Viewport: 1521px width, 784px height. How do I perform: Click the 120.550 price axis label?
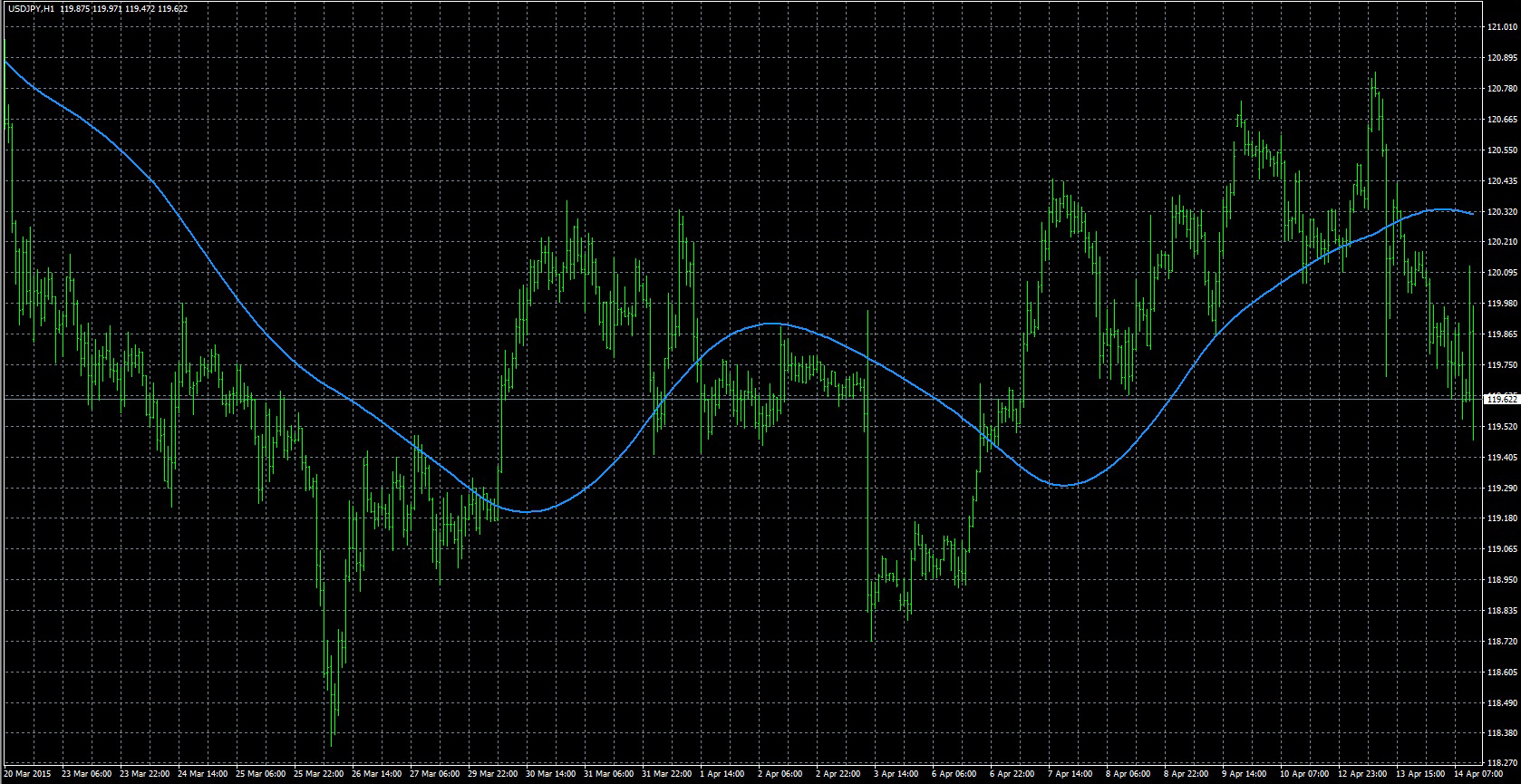point(1503,150)
